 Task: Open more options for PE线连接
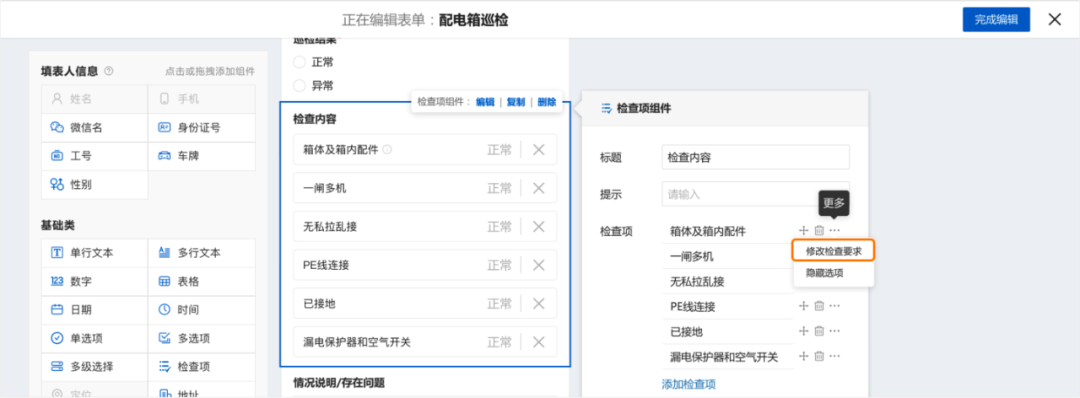tap(835, 306)
